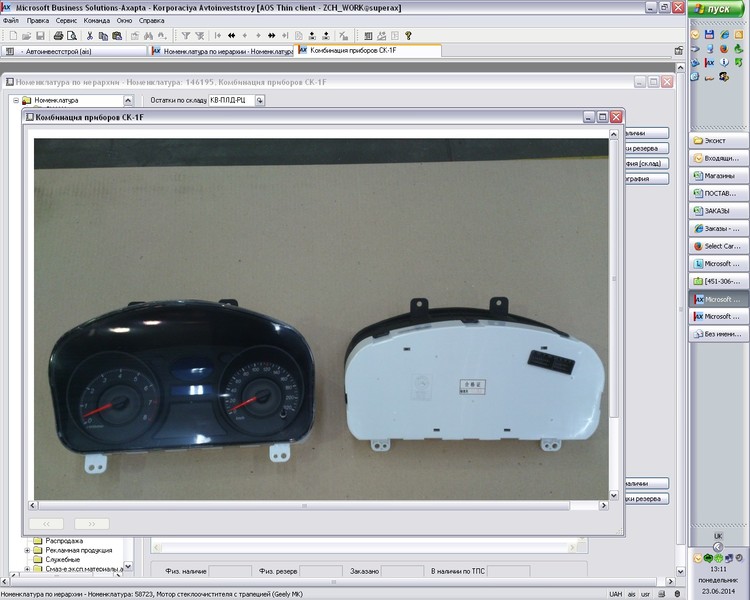Click the next image '>>' button
This screenshot has height=600, width=750.
point(92,523)
